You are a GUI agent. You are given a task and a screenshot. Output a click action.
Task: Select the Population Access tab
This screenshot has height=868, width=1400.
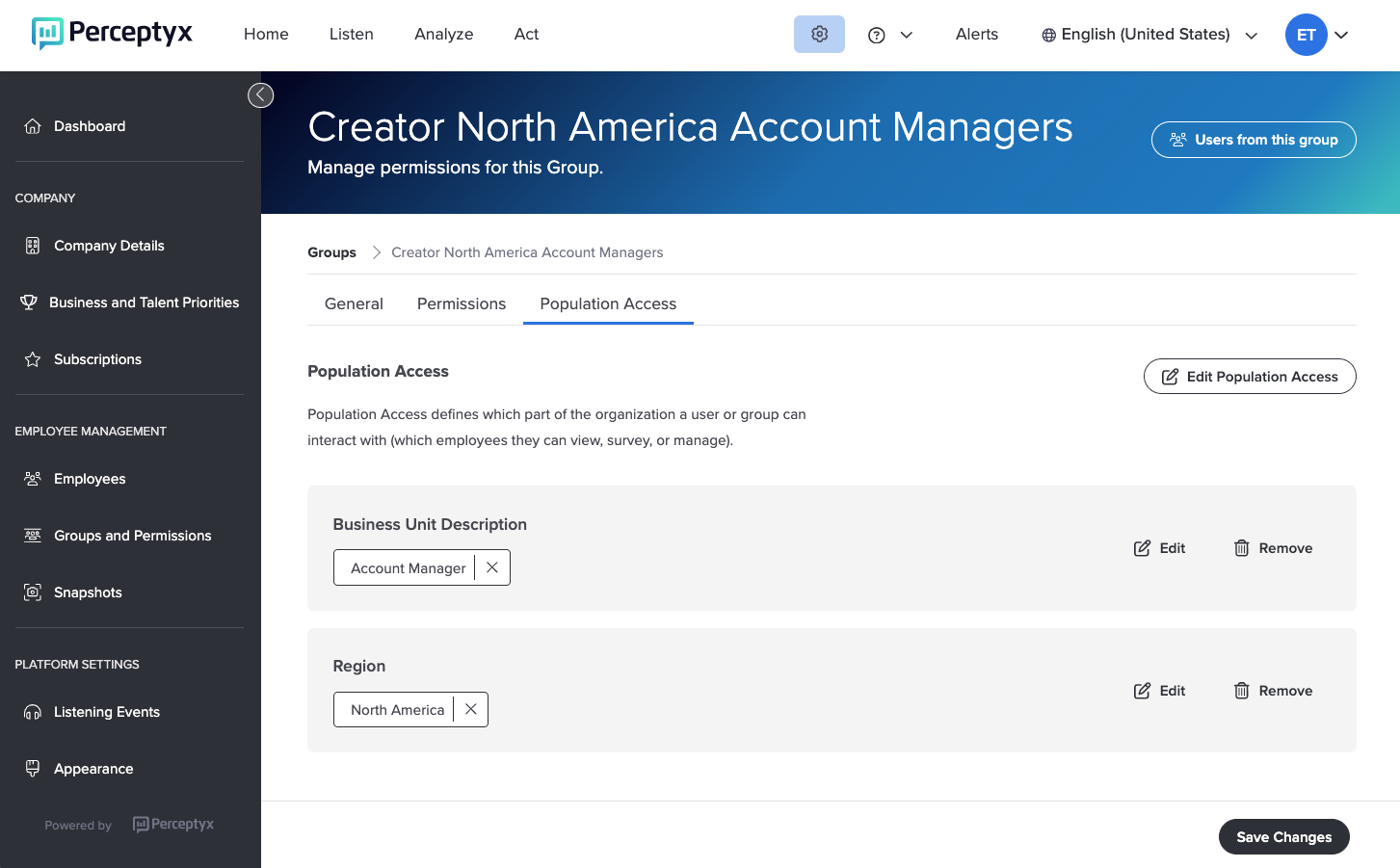(608, 303)
